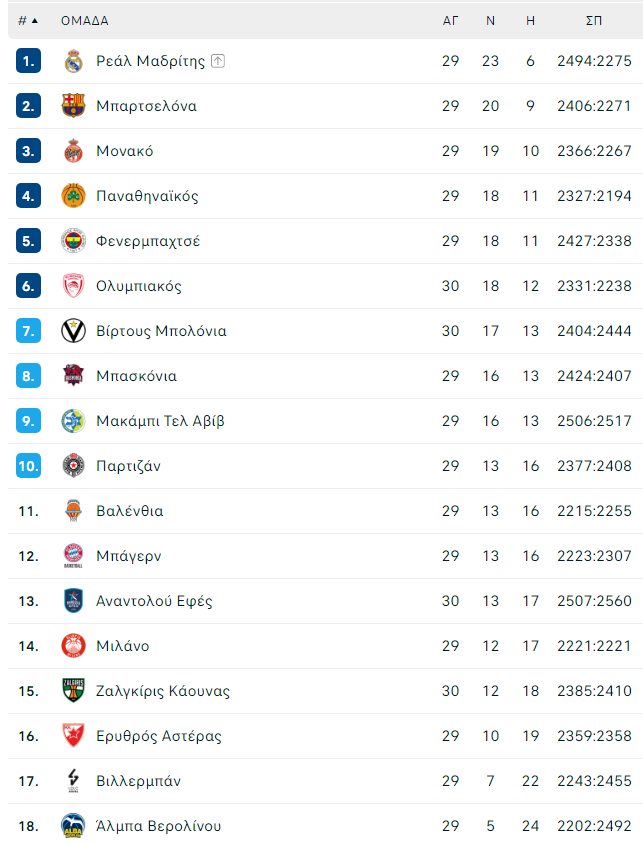Click the Barcelona team logo

pos(74,106)
